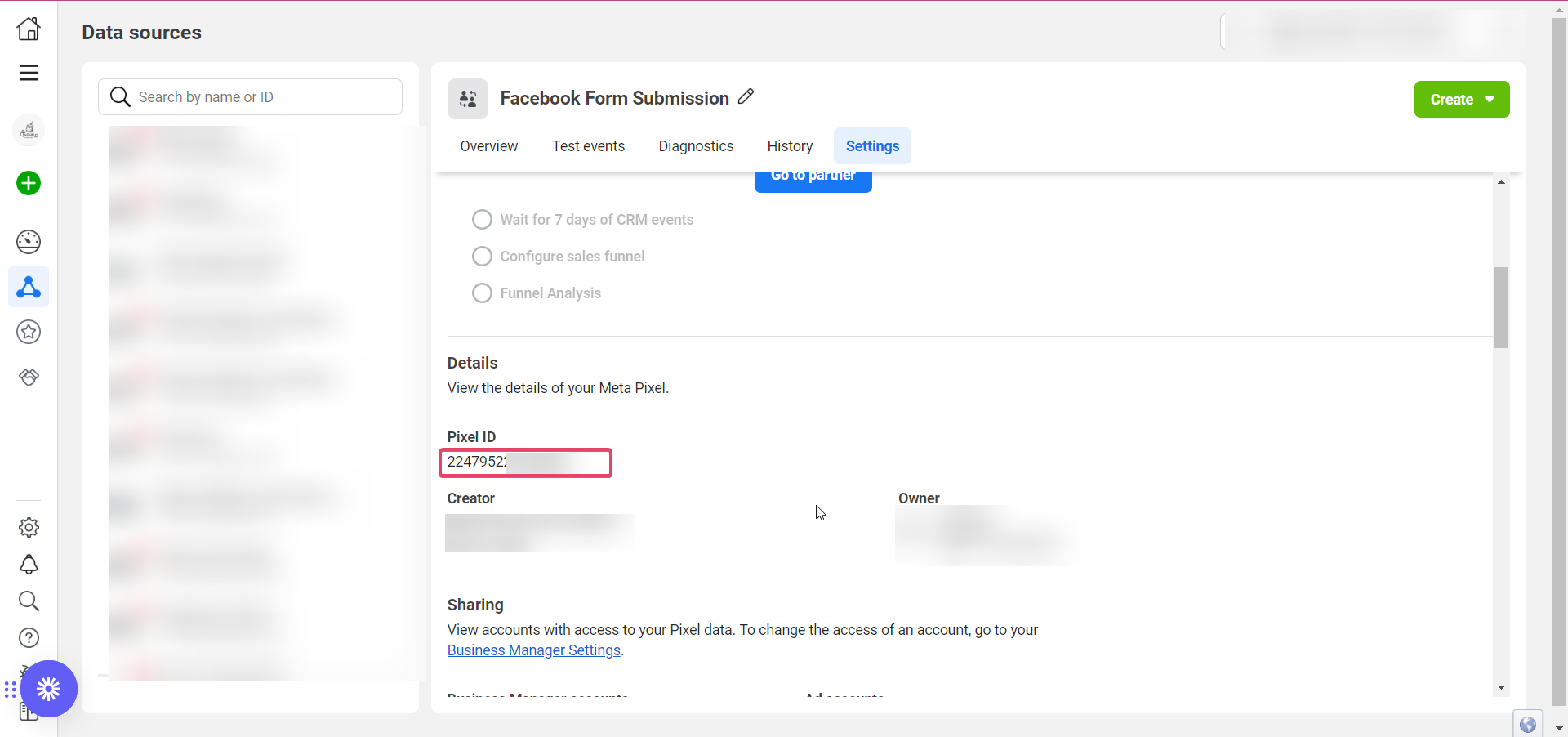Open the Diagnostics tab

[x=696, y=146]
